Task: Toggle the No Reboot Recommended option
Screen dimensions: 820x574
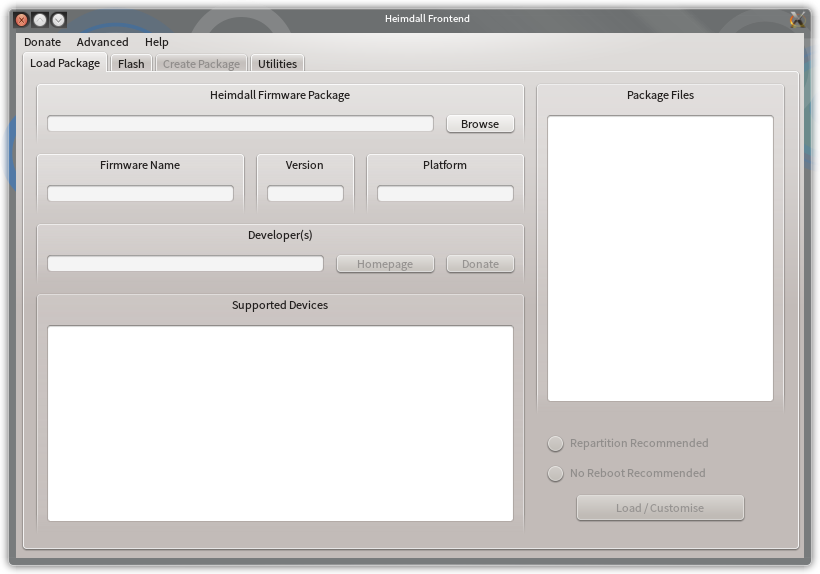Action: click(x=626, y=473)
